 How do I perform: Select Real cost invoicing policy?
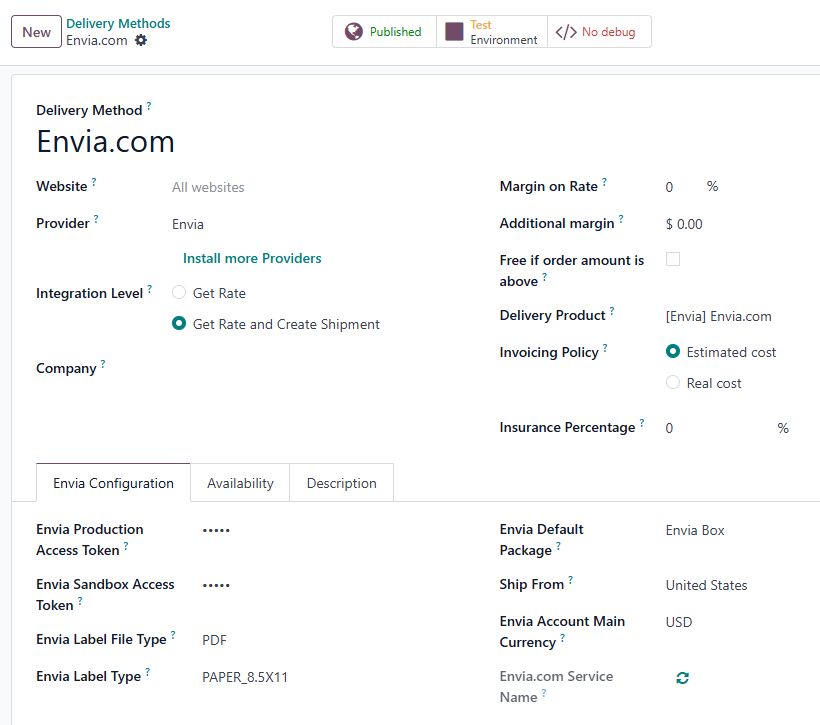pos(673,382)
